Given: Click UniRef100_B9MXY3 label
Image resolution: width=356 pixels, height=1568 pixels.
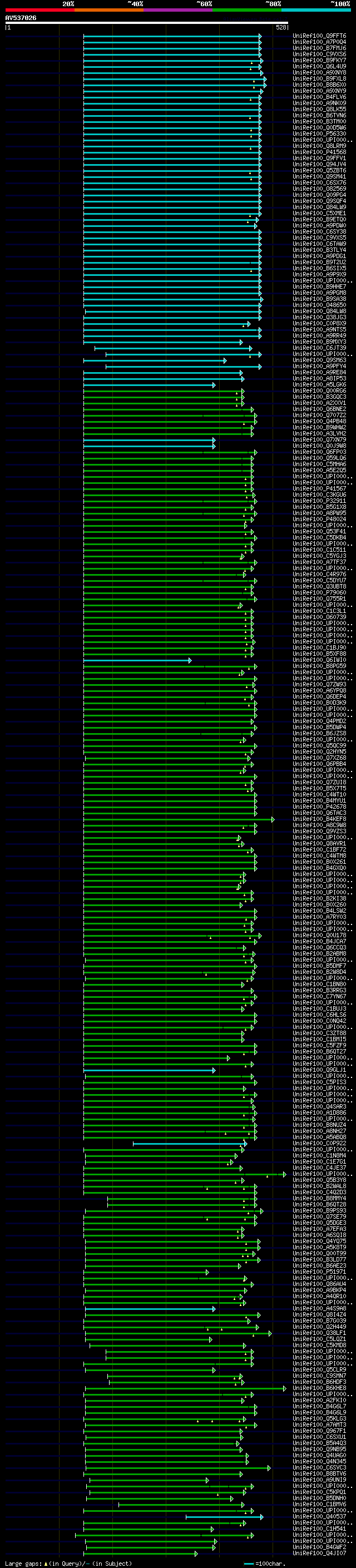Looking at the screenshot, I should pyautogui.click(x=319, y=342).
